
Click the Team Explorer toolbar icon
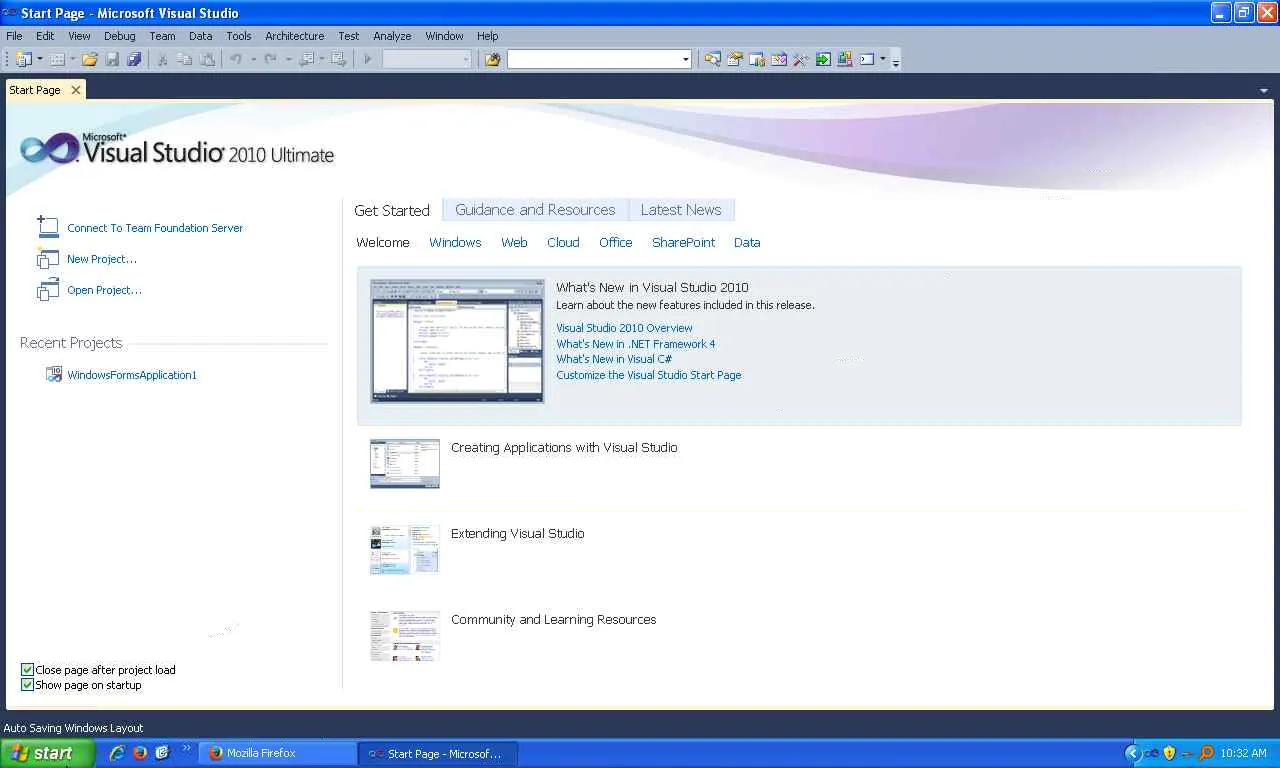[757, 60]
